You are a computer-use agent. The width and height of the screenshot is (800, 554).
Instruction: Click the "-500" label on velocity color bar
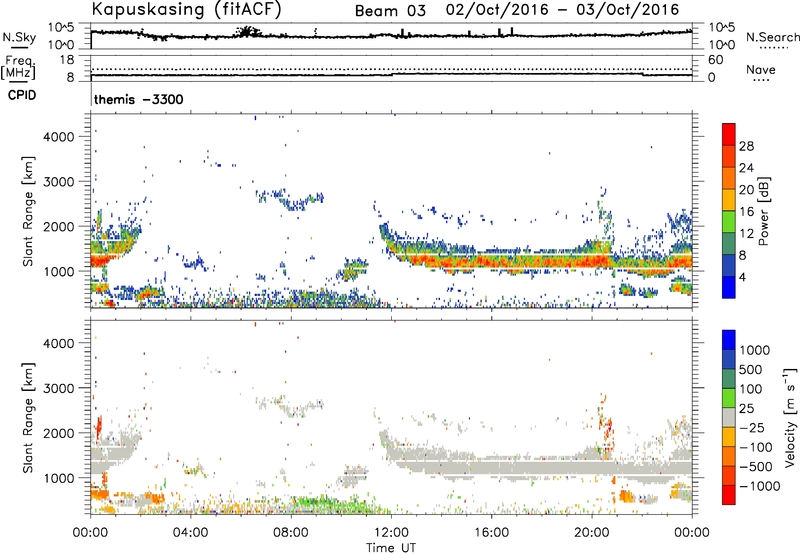point(756,467)
